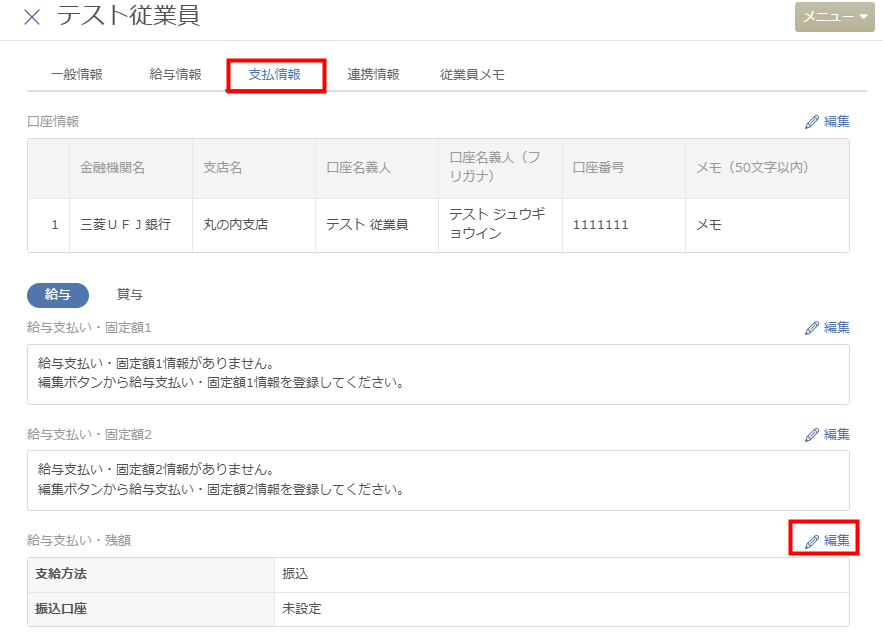Click account number 1111111 in table
883x642 pixels.
coord(600,225)
